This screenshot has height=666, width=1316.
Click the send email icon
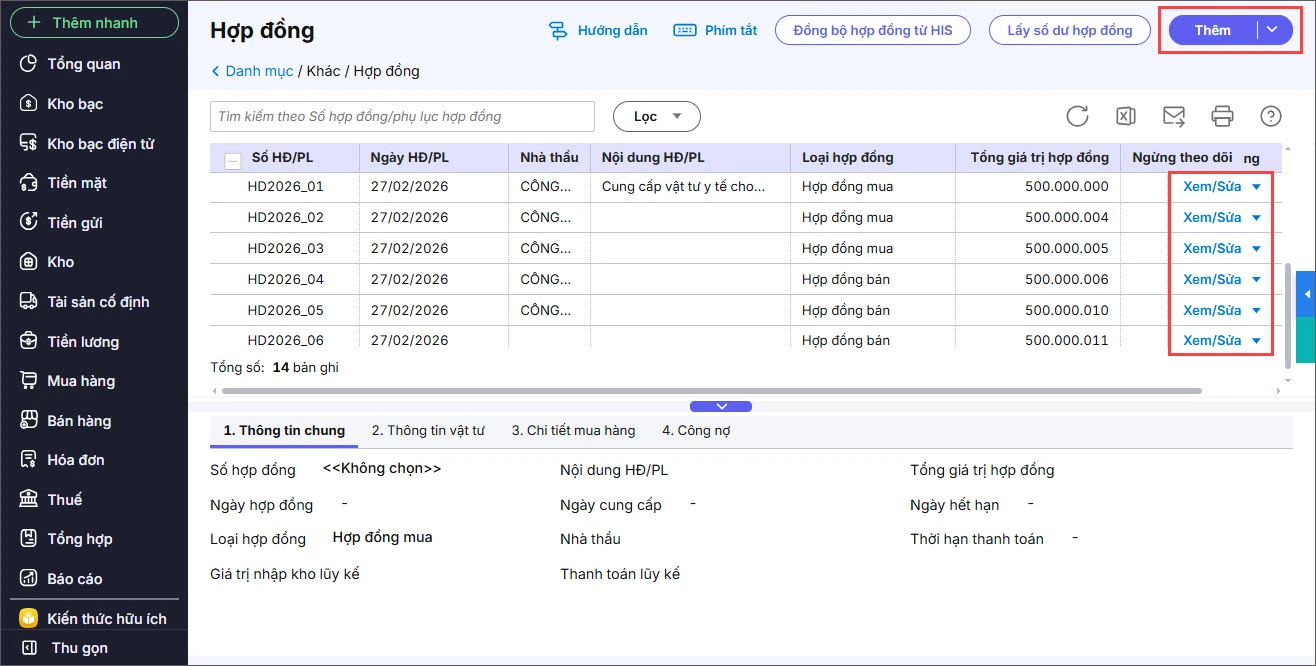(1174, 116)
